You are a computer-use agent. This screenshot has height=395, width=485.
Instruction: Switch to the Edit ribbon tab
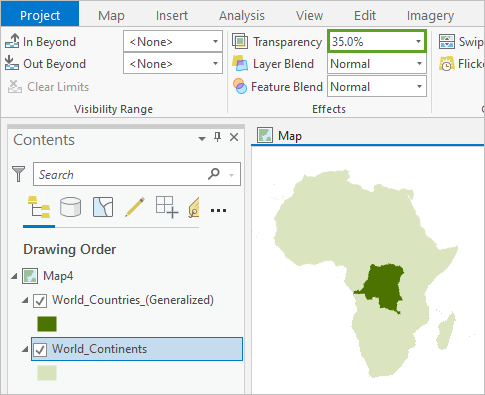pos(365,15)
